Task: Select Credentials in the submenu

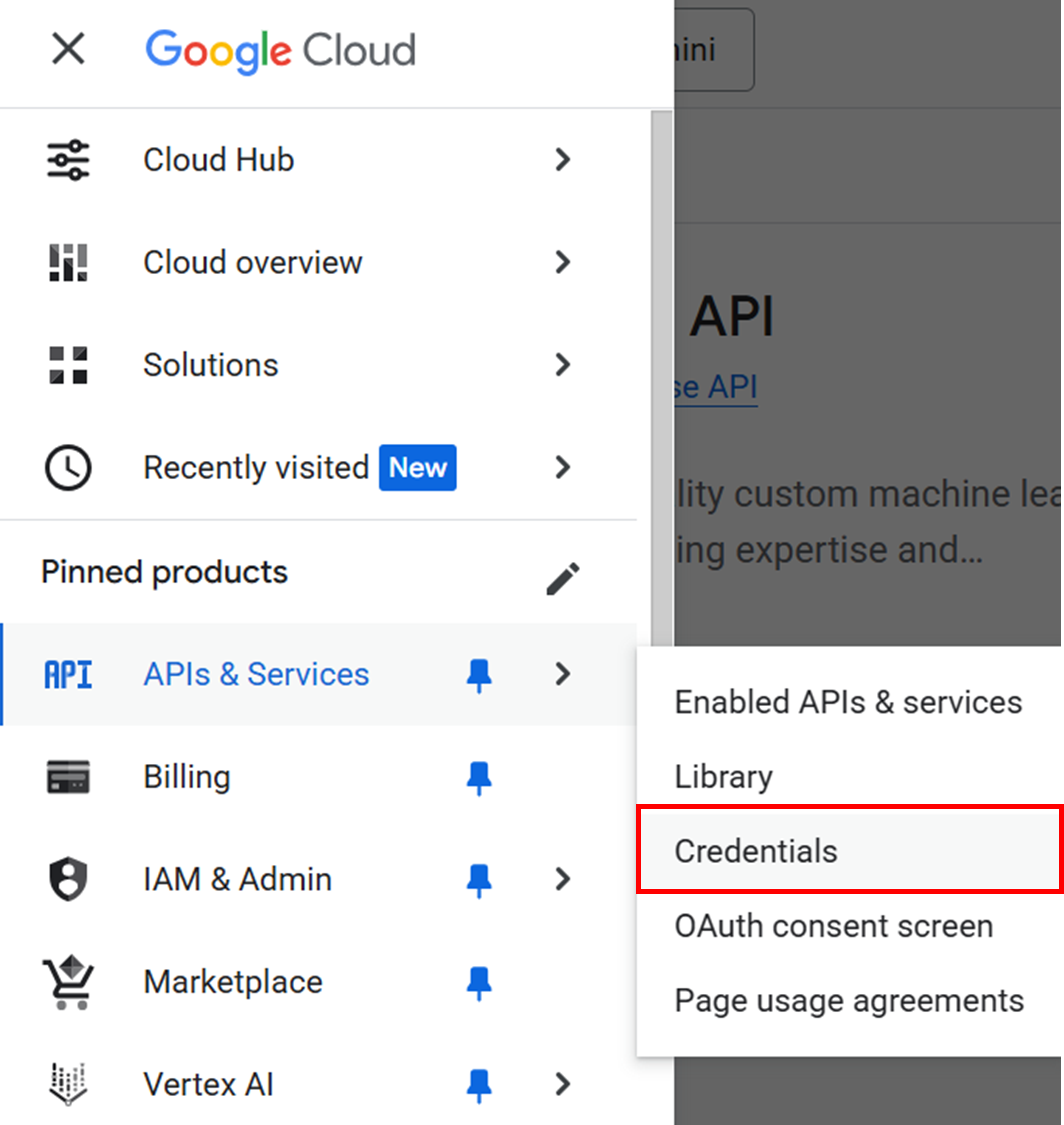Action: pyautogui.click(x=850, y=850)
